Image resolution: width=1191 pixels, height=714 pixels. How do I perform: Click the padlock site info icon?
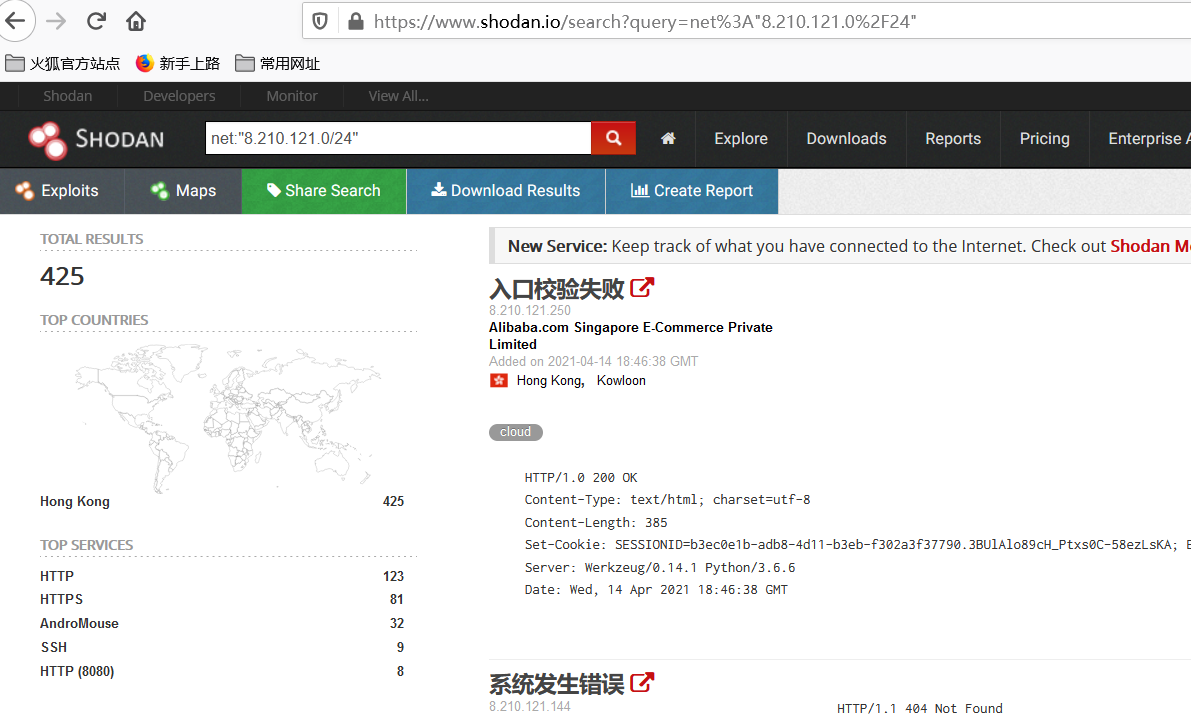pyautogui.click(x=355, y=21)
